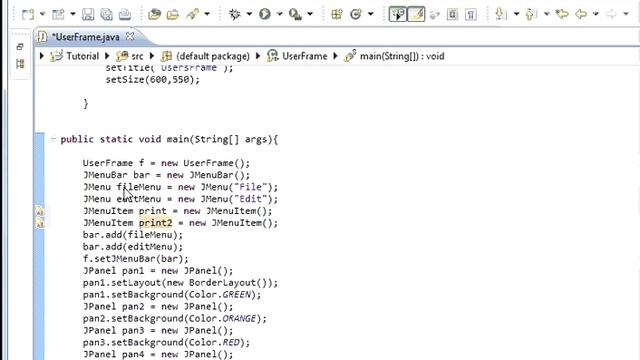
Task: Click the Save All icon
Action: [107, 14]
